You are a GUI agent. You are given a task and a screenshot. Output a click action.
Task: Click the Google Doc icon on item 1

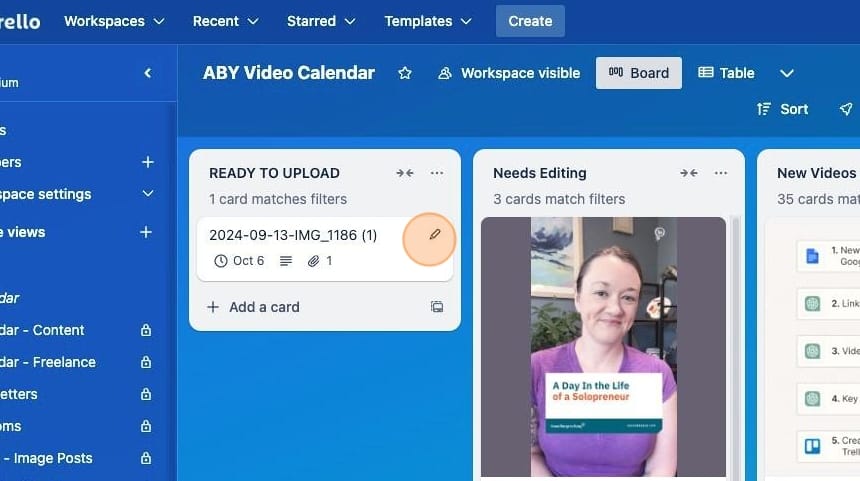812,256
